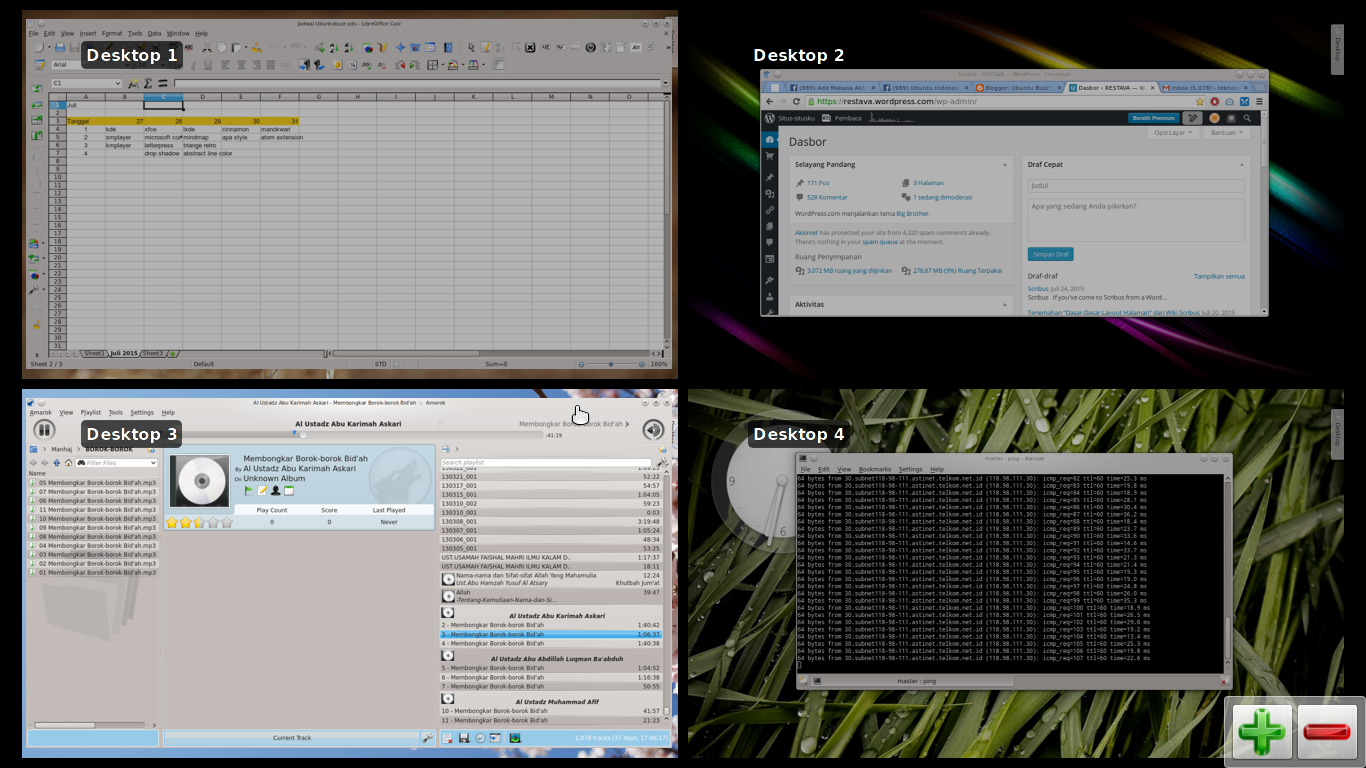
Task: Click the artist silhouette icon in Amarok
Action: 275,491
